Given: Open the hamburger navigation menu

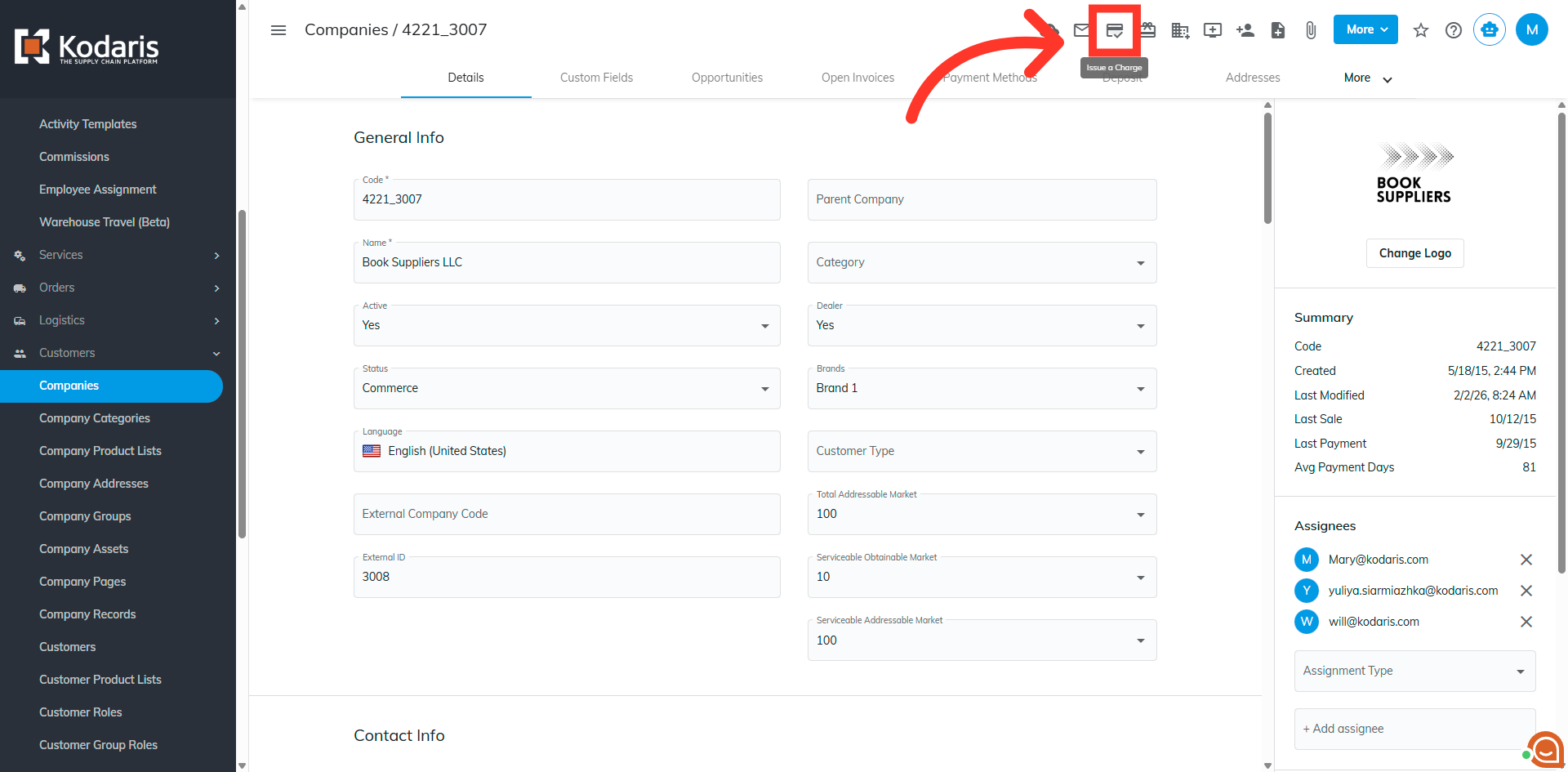Looking at the screenshot, I should (278, 30).
